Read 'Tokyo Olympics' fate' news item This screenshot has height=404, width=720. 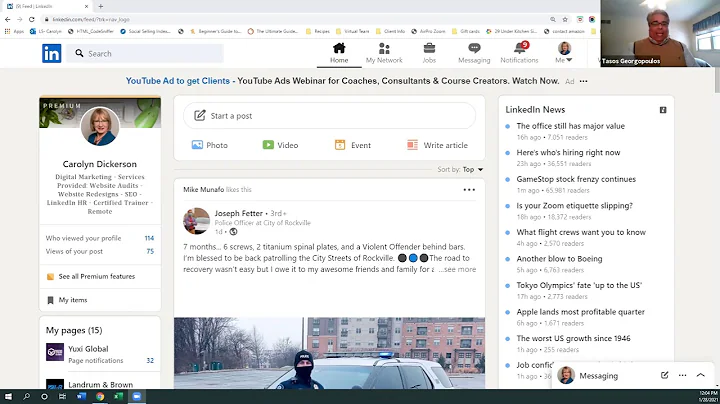click(x=579, y=285)
